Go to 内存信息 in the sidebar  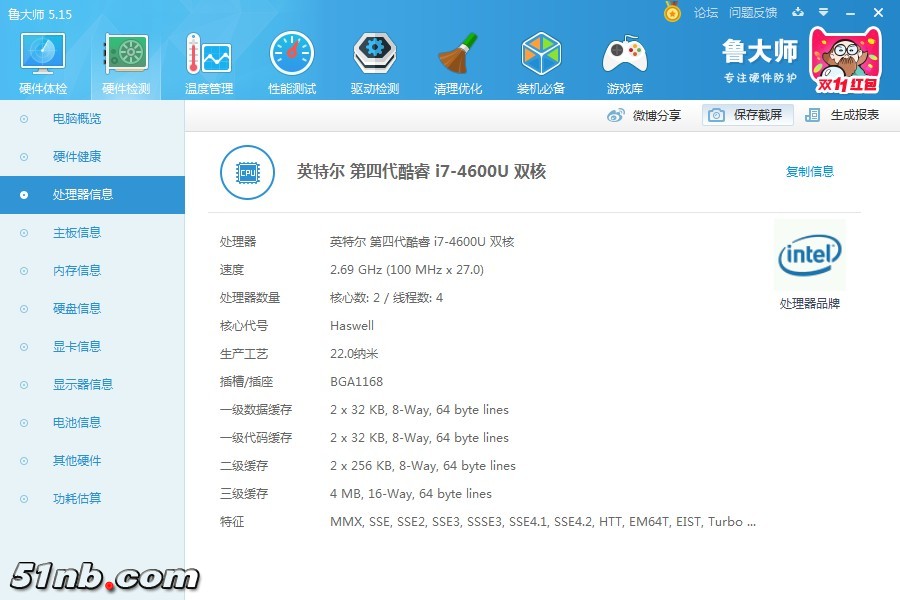click(x=77, y=271)
